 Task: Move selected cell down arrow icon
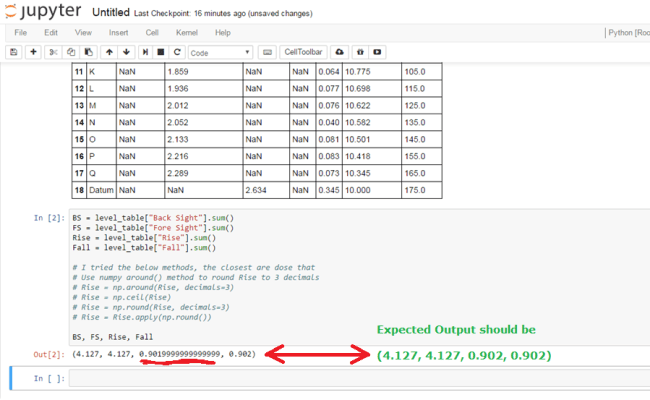pyautogui.click(x=126, y=52)
